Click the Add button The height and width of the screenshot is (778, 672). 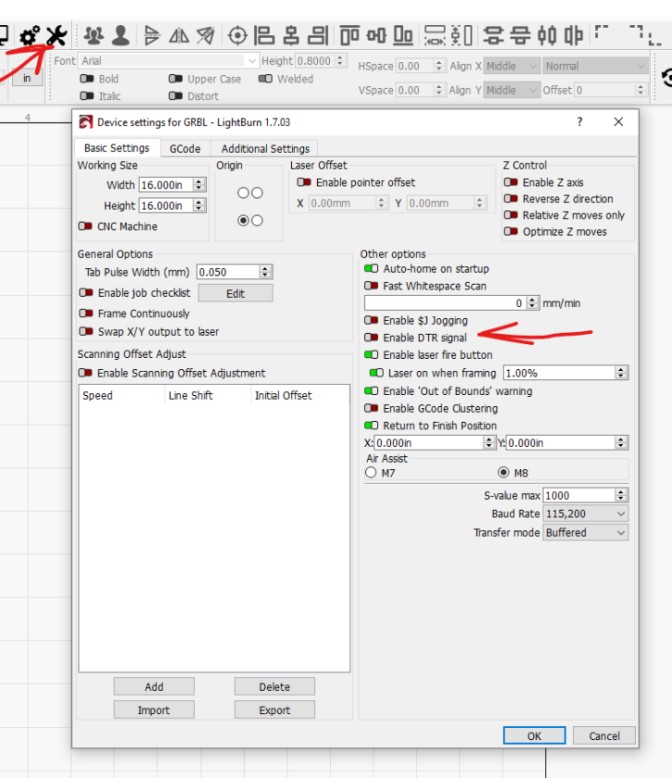[154, 687]
